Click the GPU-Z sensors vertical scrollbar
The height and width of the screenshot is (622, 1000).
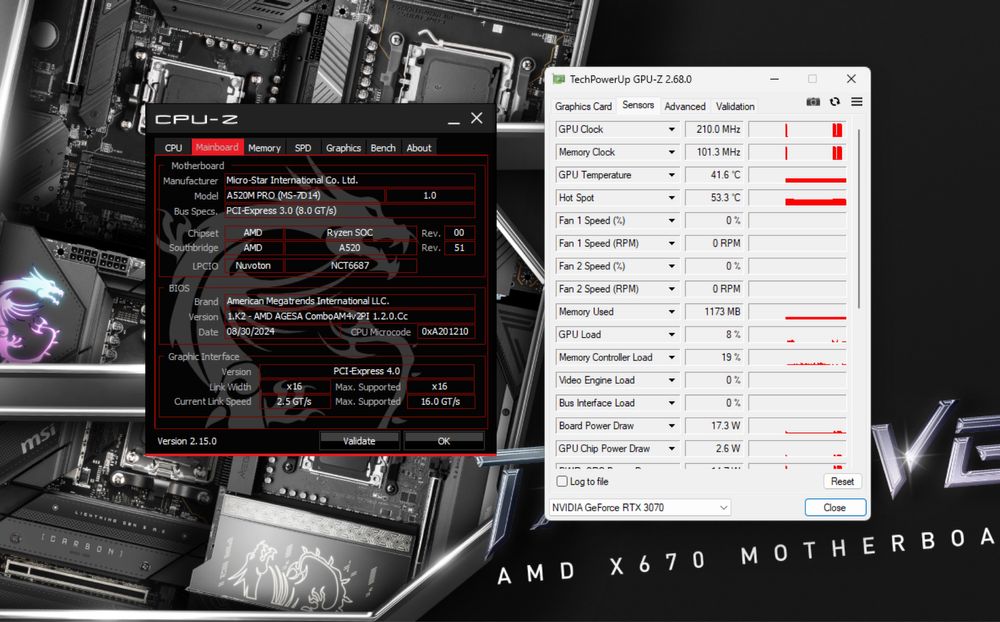click(858, 218)
